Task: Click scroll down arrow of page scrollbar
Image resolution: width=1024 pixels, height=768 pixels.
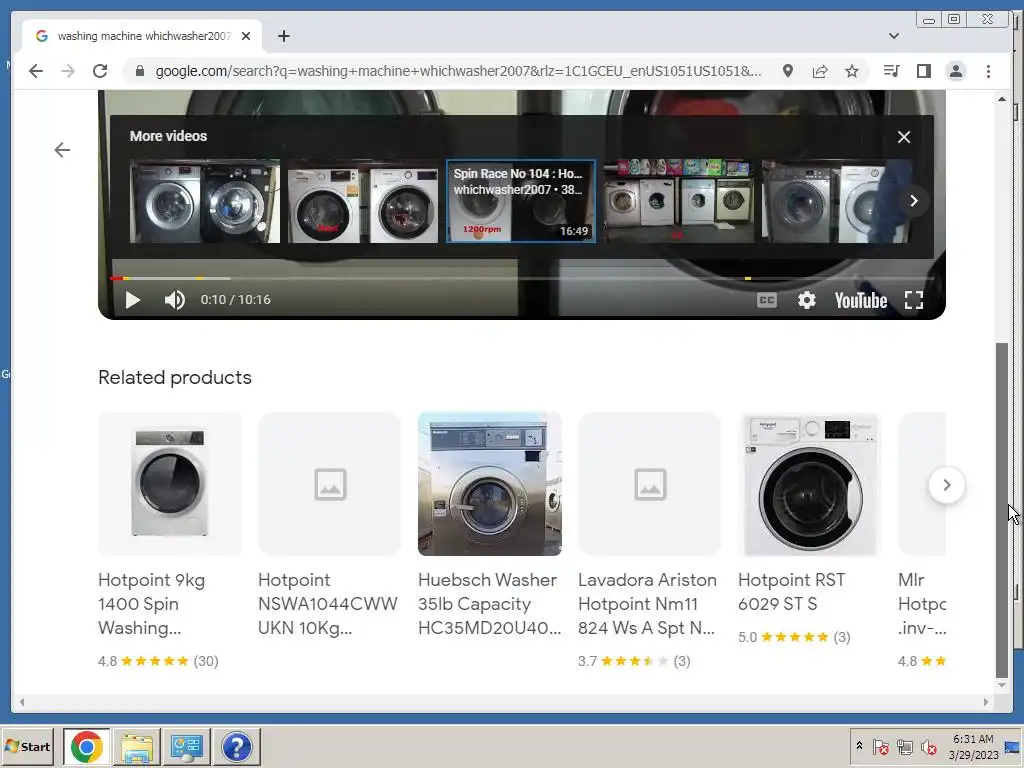Action: coord(1002,685)
